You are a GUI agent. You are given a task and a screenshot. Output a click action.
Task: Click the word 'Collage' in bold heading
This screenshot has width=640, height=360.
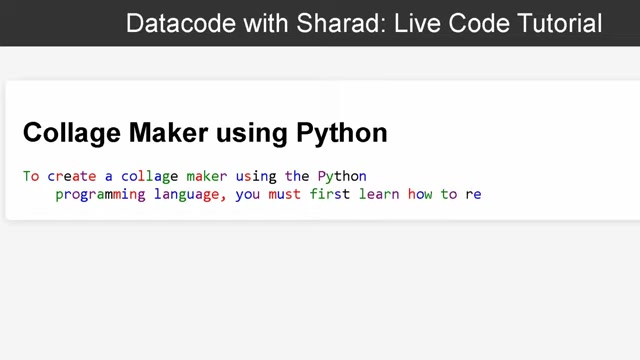tap(72, 133)
